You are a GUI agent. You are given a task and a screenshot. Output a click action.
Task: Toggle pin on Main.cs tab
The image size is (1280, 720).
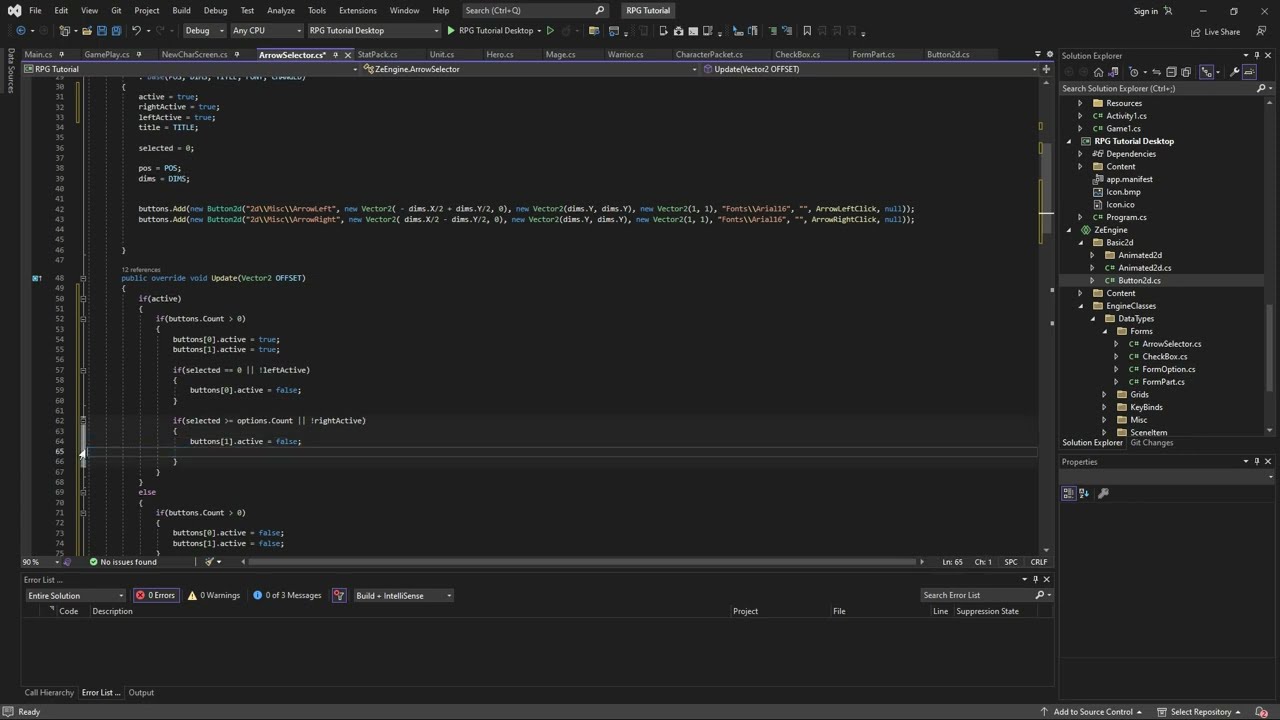coord(62,55)
